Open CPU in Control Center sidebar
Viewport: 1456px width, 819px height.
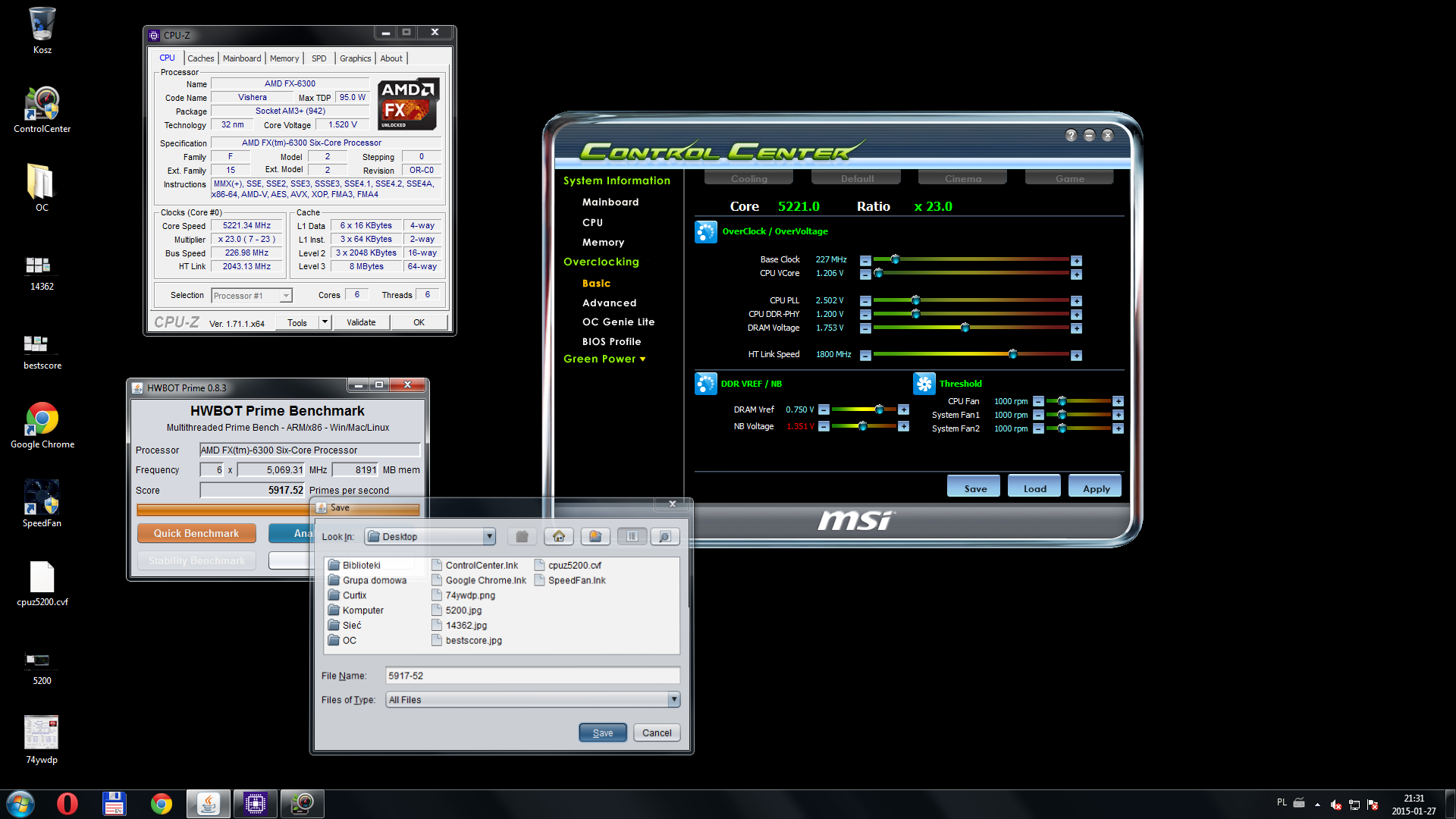592,222
